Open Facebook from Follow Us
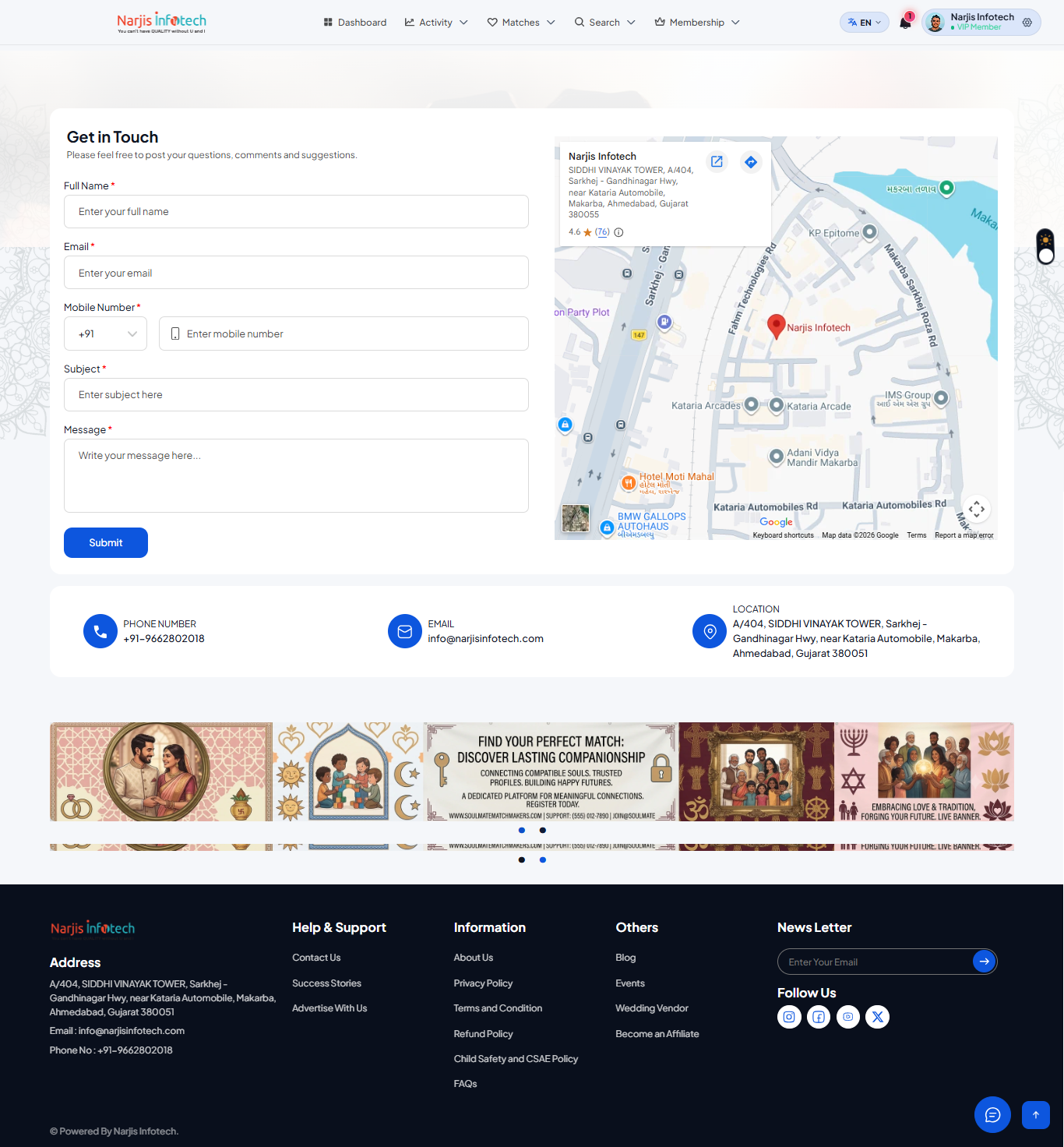This screenshot has width=1064, height=1147. click(x=819, y=1017)
